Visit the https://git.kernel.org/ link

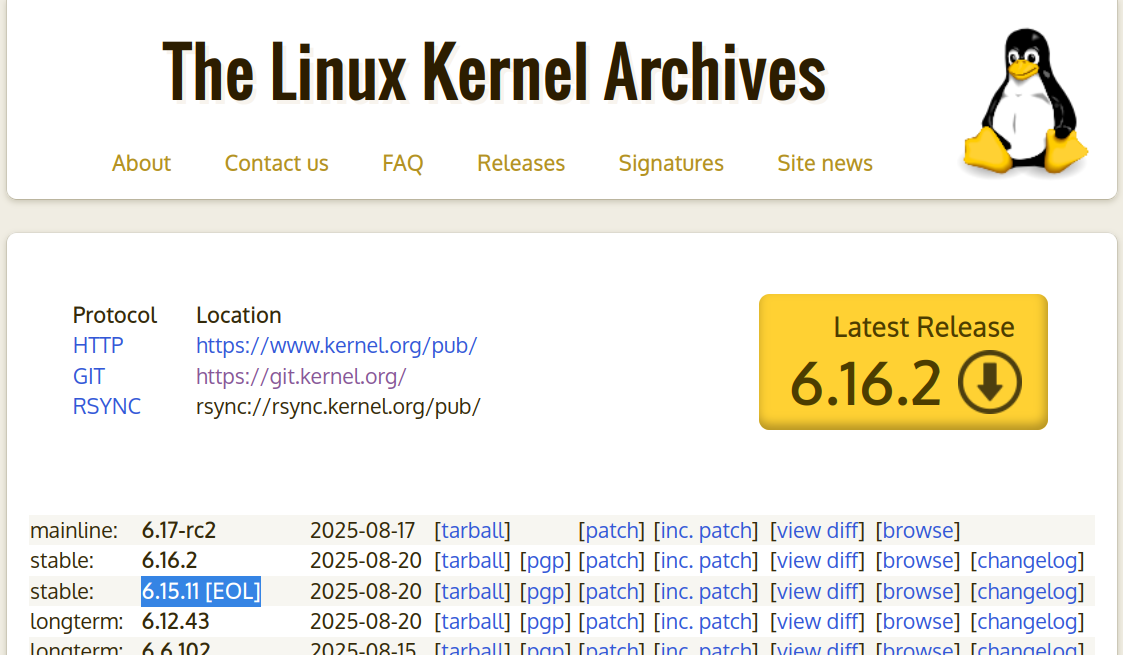click(301, 377)
